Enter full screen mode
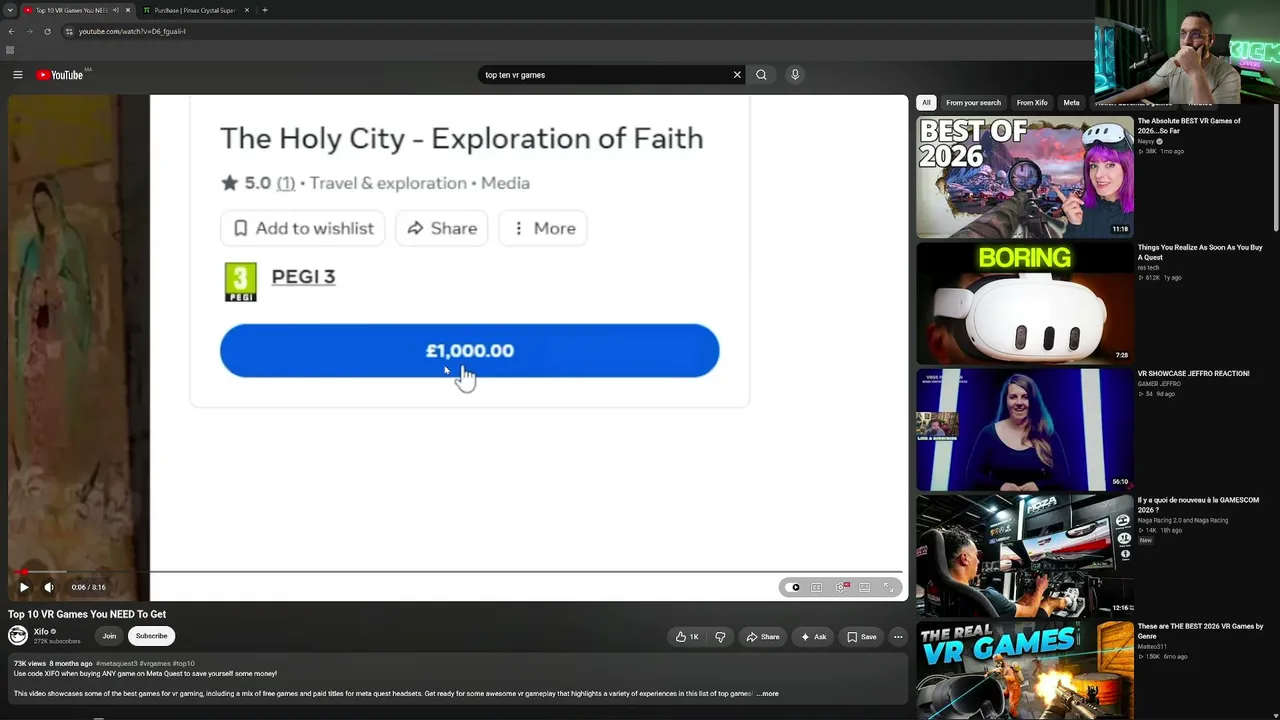The image size is (1280, 720). [888, 587]
